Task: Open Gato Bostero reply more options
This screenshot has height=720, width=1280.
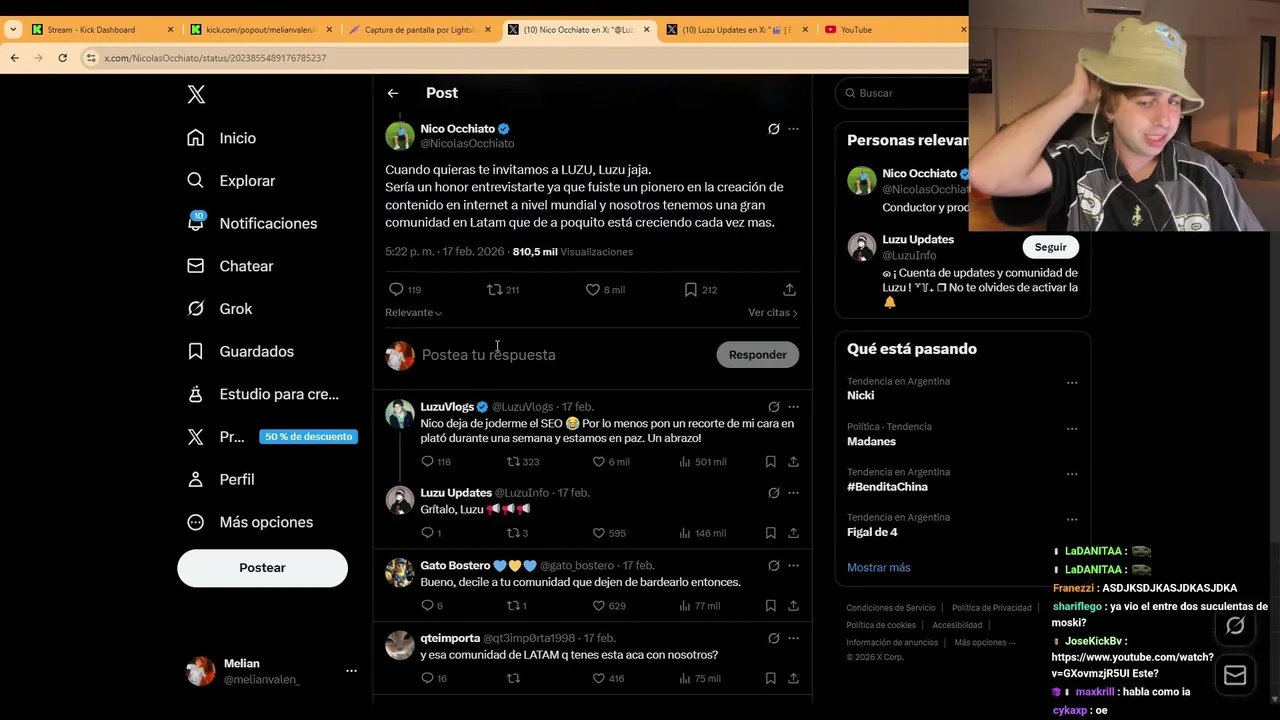Action: point(793,566)
